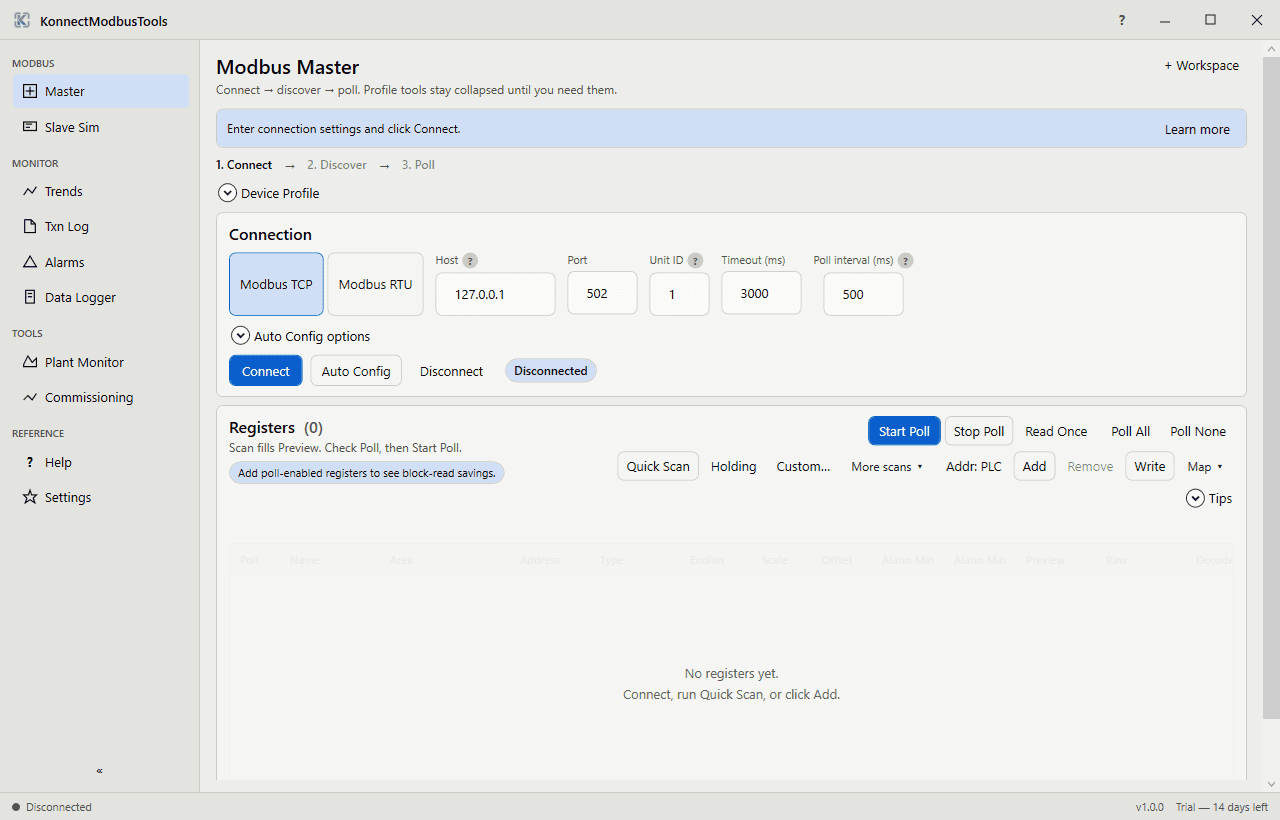Click Poll None
The image size is (1280, 820).
pos(1198,431)
